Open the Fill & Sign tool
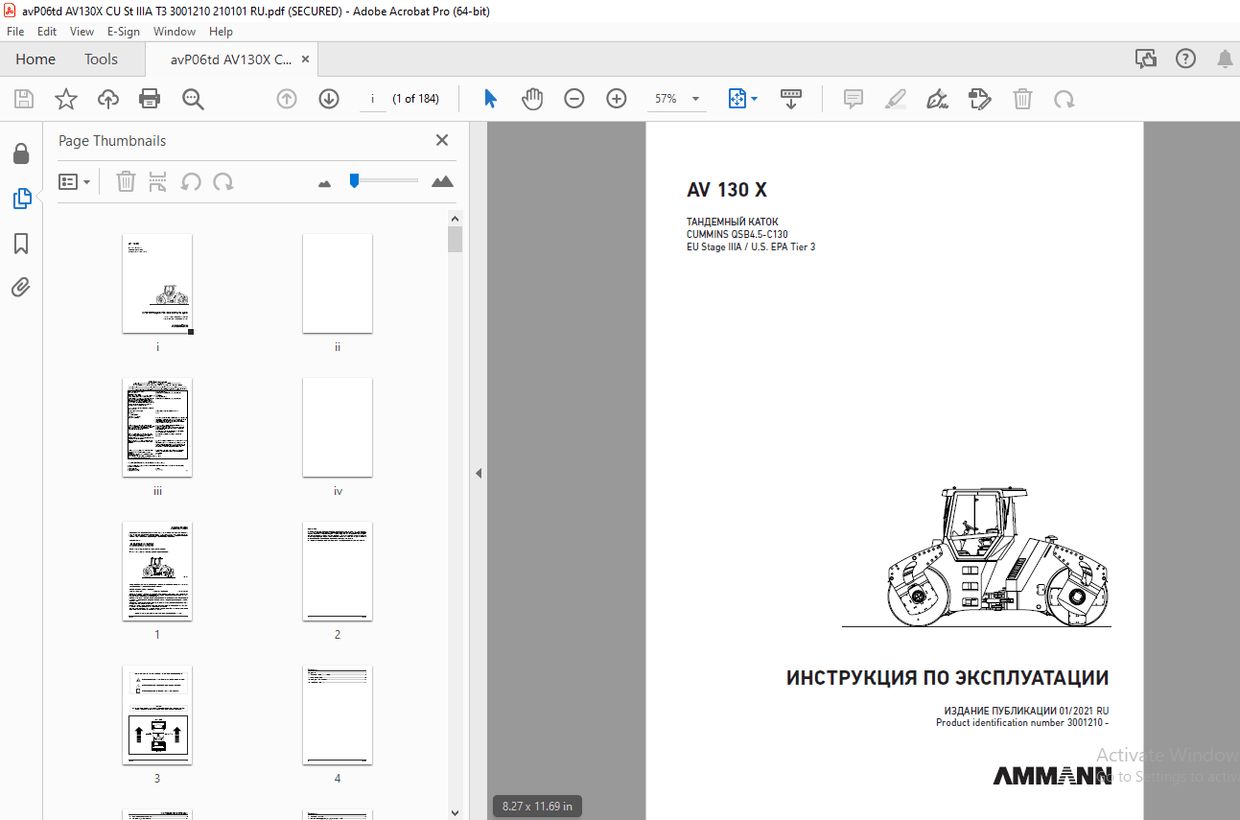This screenshot has height=820, width=1240. pos(937,98)
